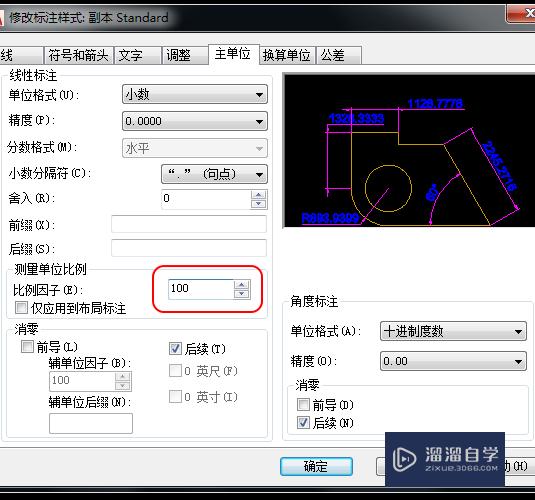
Task: Expand the linear 精度(P) dropdown 0.0000
Action: click(x=195, y=121)
